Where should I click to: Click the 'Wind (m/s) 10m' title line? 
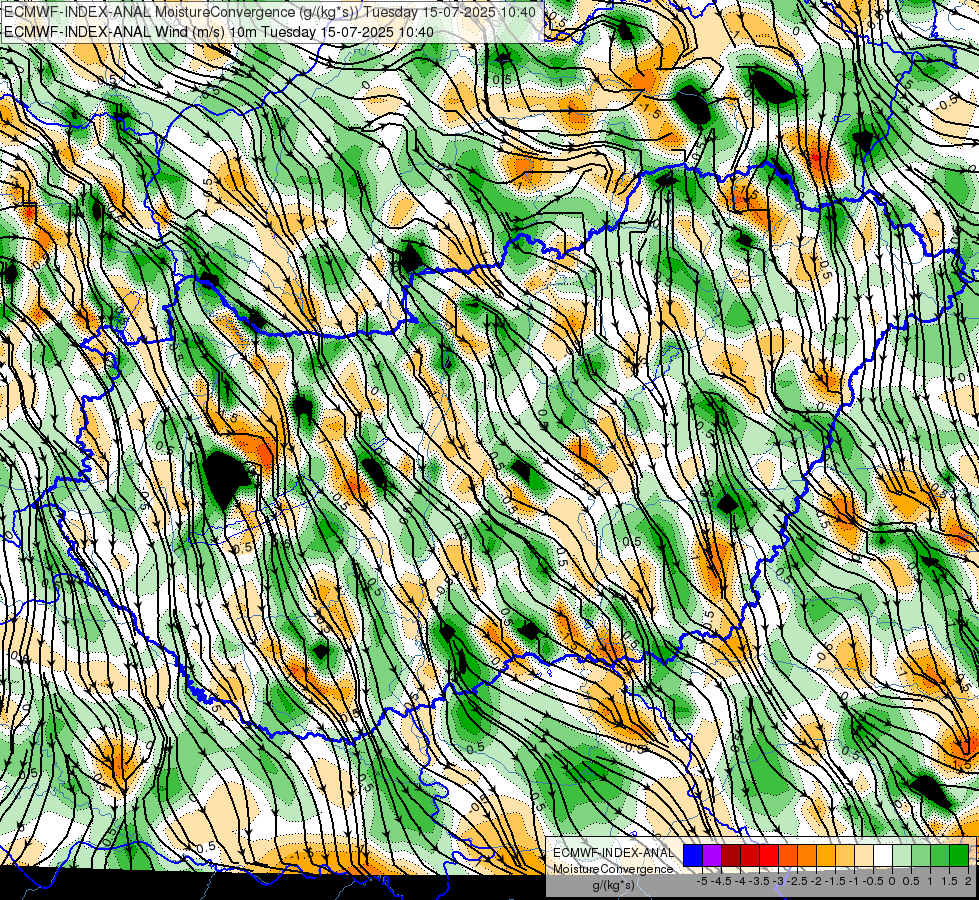point(219,32)
